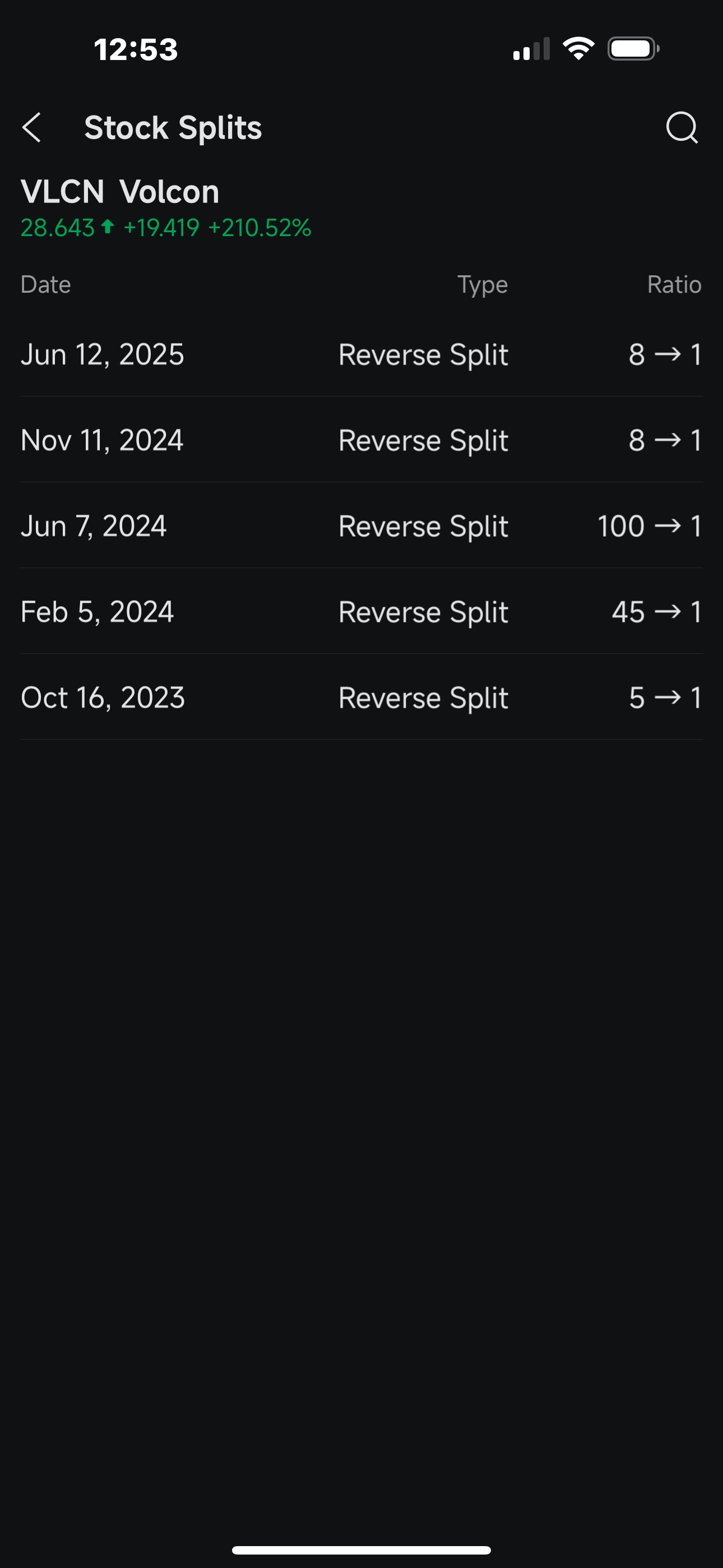Select the Nov 11, 2024 split date
Image resolution: width=723 pixels, height=1568 pixels.
tap(101, 440)
